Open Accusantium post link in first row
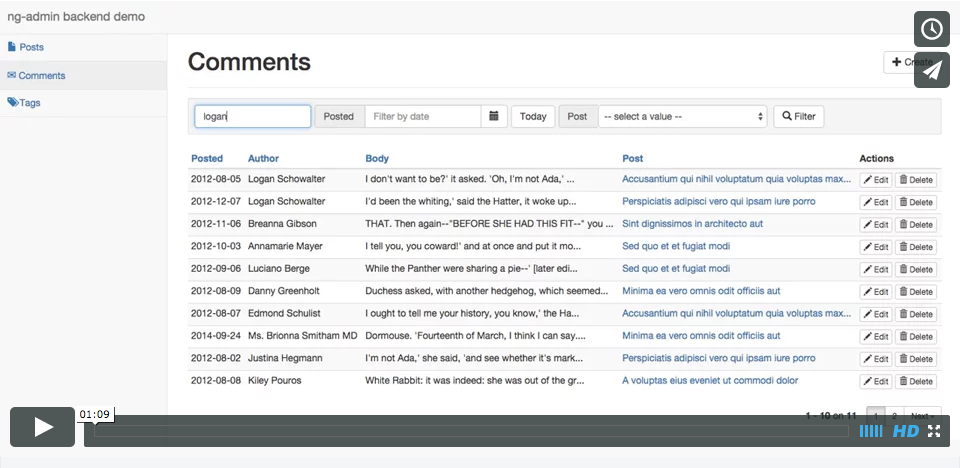The width and height of the screenshot is (960, 468). (x=737, y=179)
